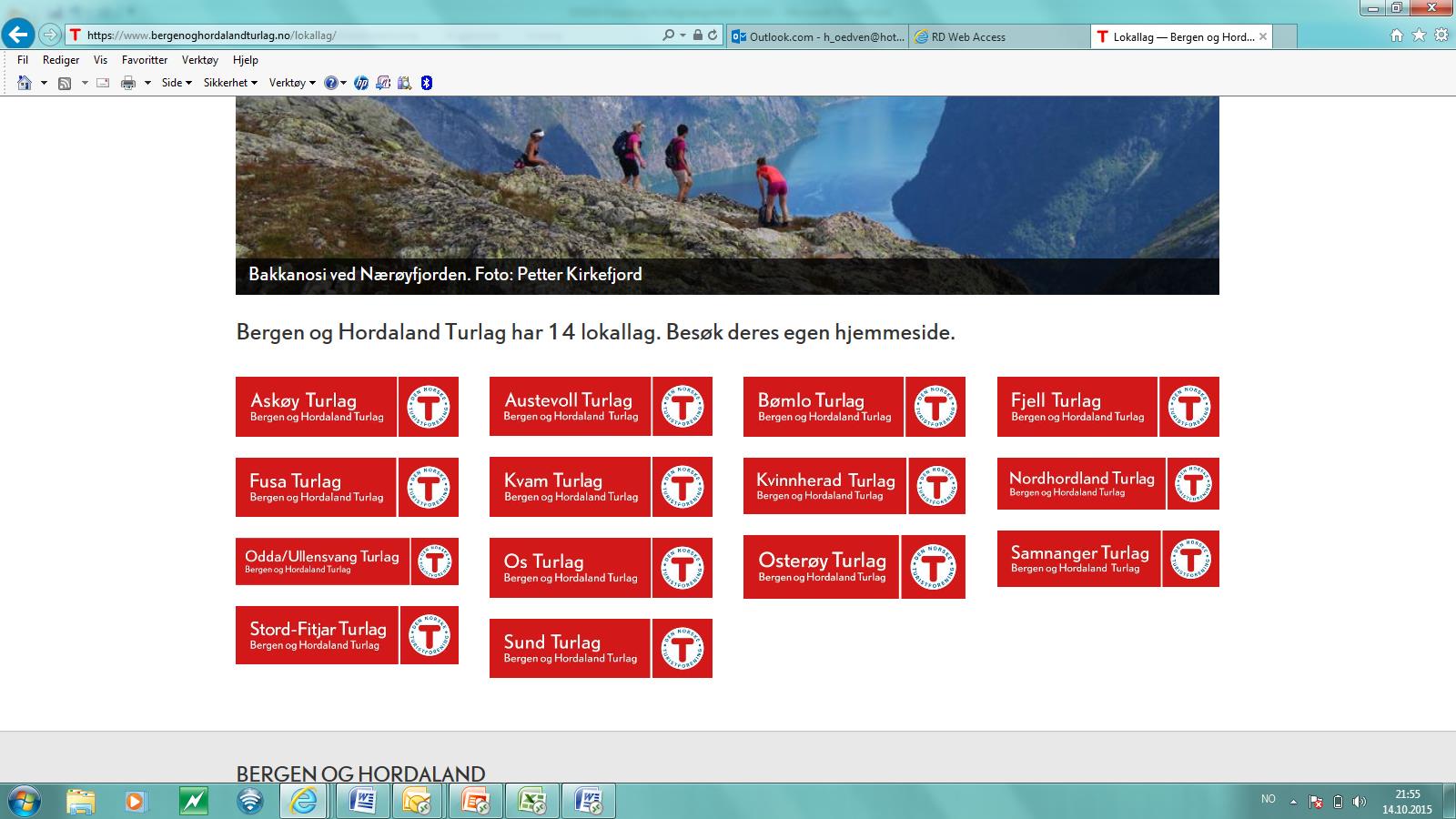Click the speaker volume tray icon

point(1359,802)
